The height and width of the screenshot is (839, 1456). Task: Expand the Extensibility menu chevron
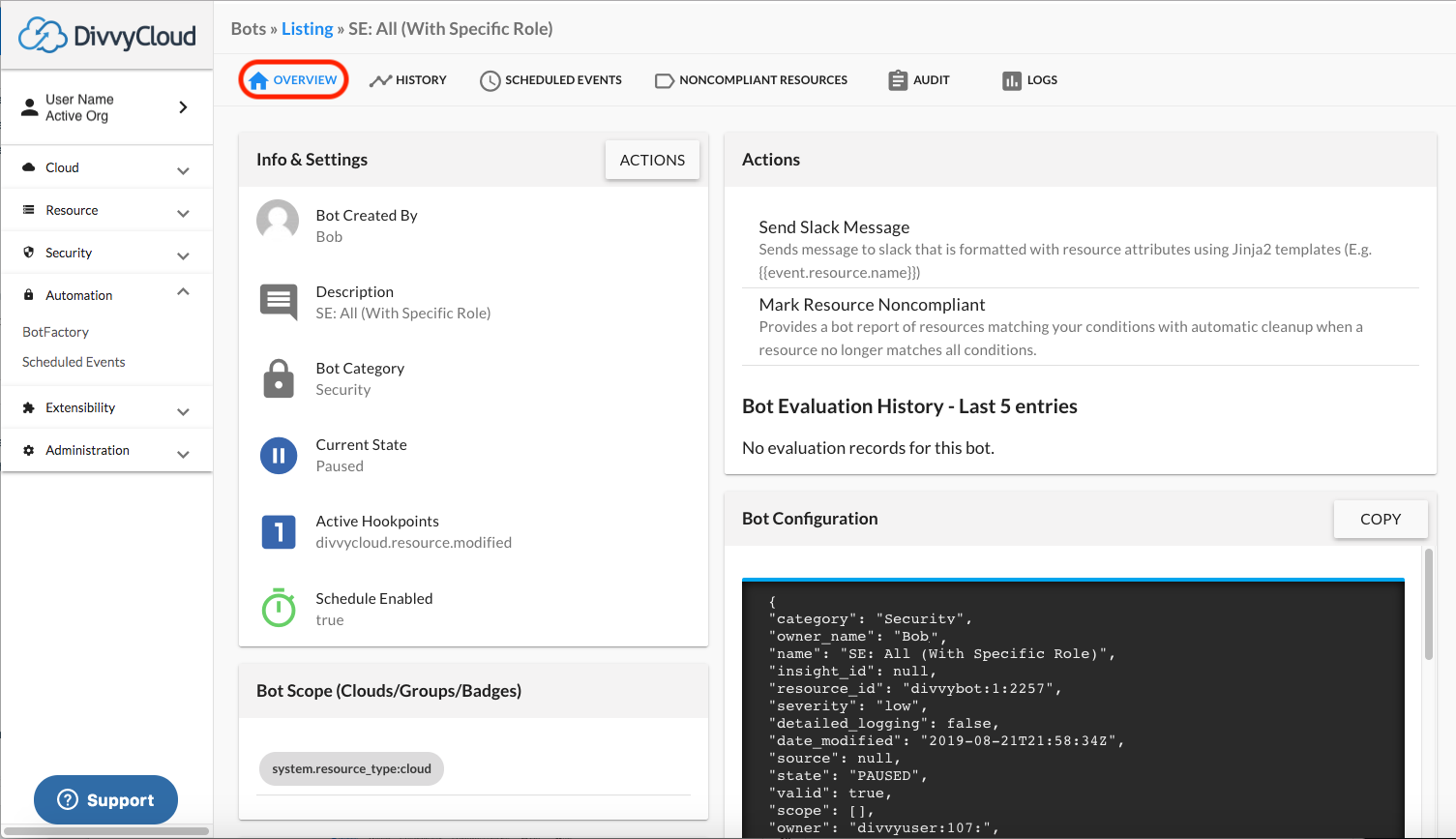[x=183, y=410]
